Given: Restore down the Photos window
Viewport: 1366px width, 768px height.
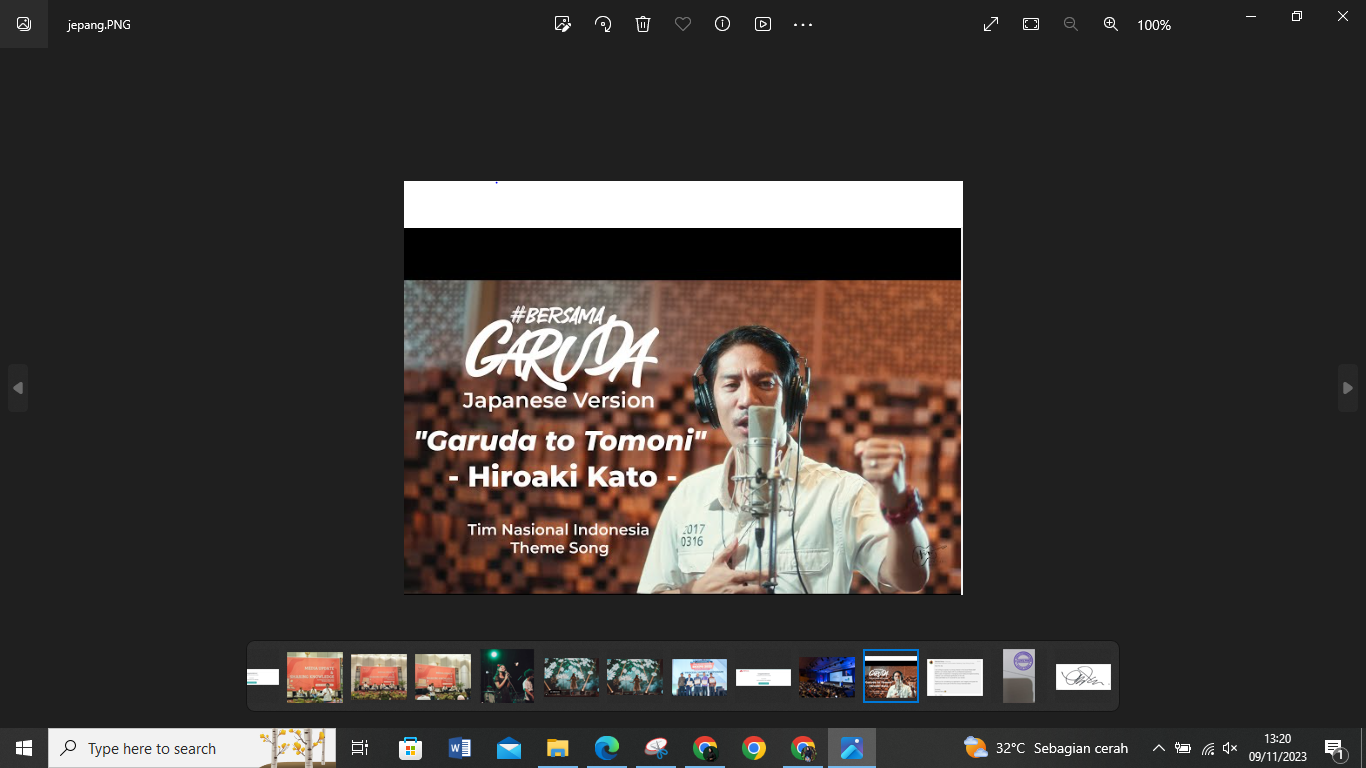Looking at the screenshot, I should pos(1297,16).
